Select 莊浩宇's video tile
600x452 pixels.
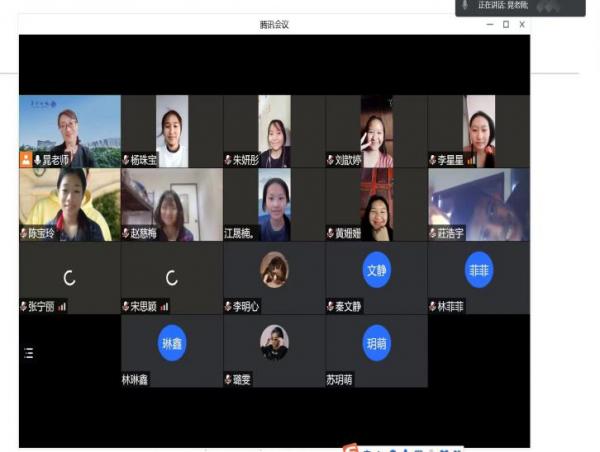[x=479, y=203]
